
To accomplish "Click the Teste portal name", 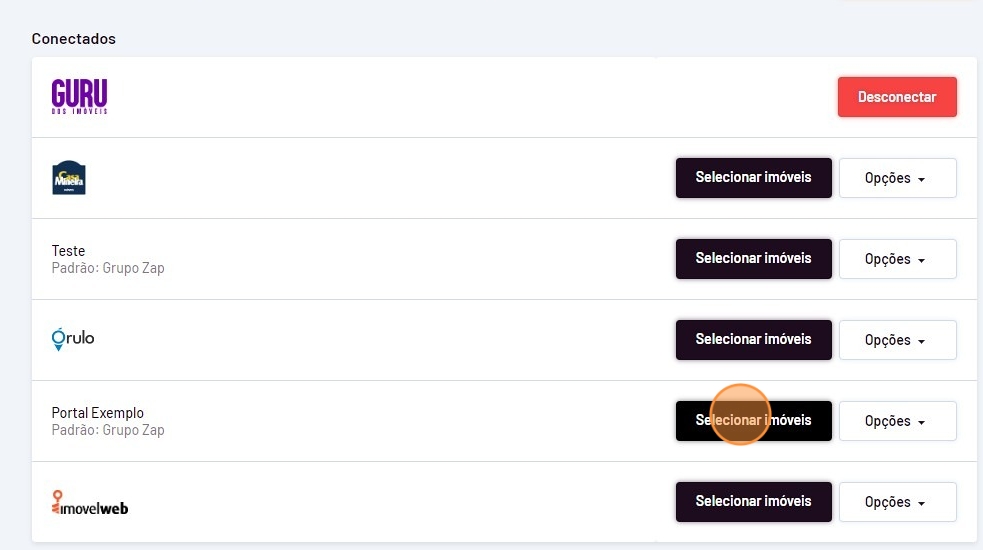I will tap(69, 251).
